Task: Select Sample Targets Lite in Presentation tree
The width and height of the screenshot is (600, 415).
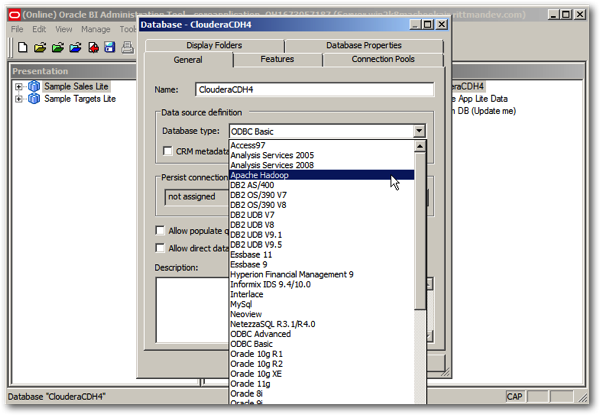Action: click(x=80, y=99)
